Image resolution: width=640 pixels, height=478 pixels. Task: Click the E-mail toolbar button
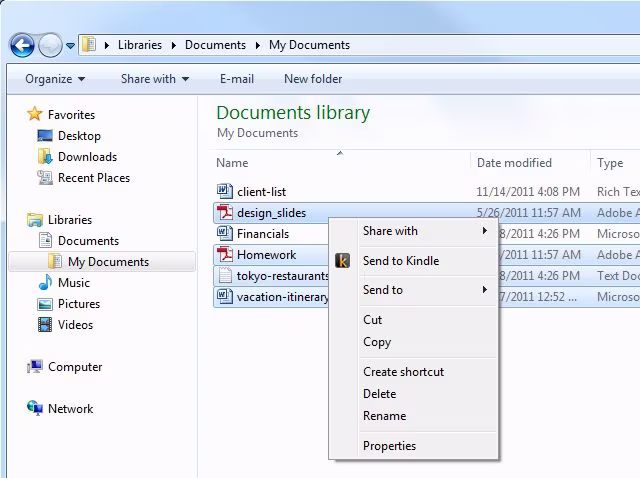click(x=237, y=79)
